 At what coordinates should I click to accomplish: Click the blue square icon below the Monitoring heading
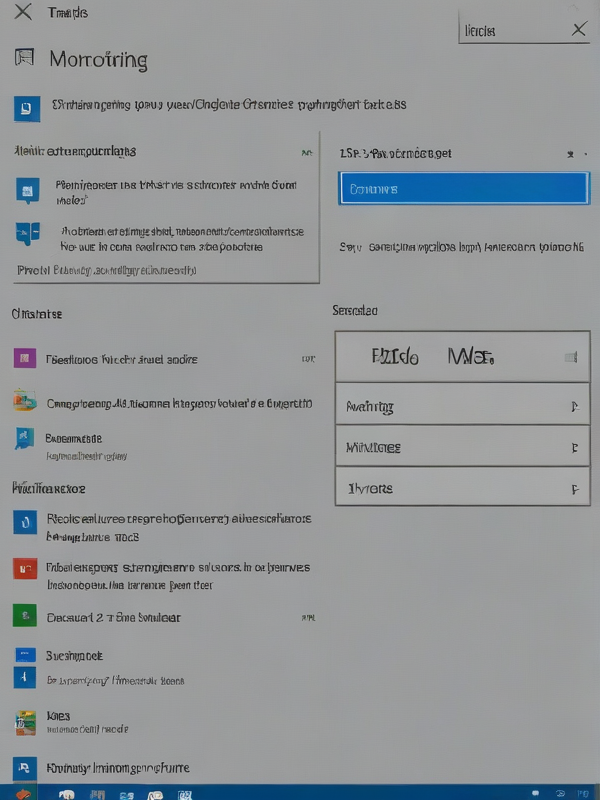(x=27, y=109)
